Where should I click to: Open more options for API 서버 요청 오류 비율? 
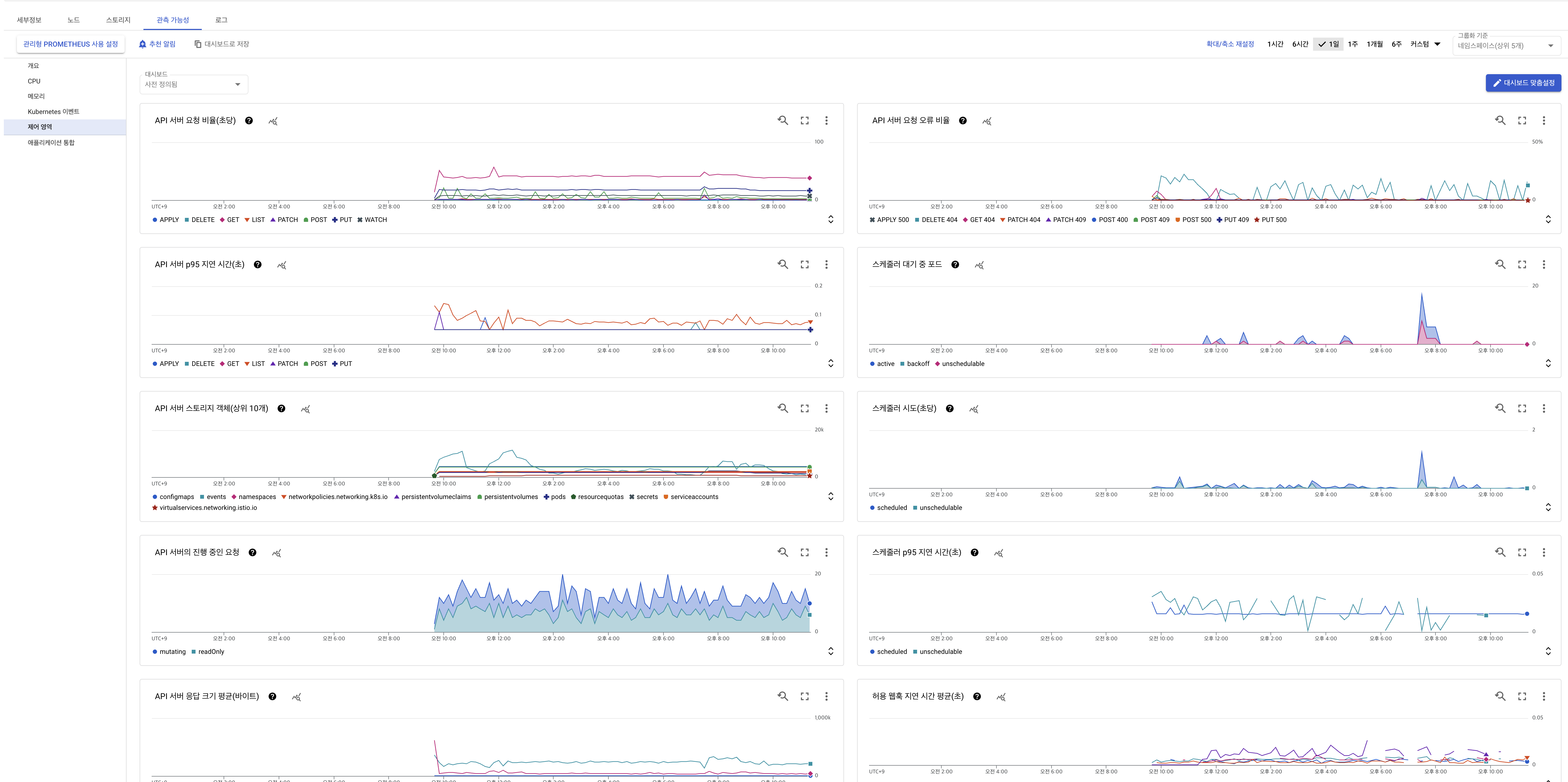click(1544, 121)
